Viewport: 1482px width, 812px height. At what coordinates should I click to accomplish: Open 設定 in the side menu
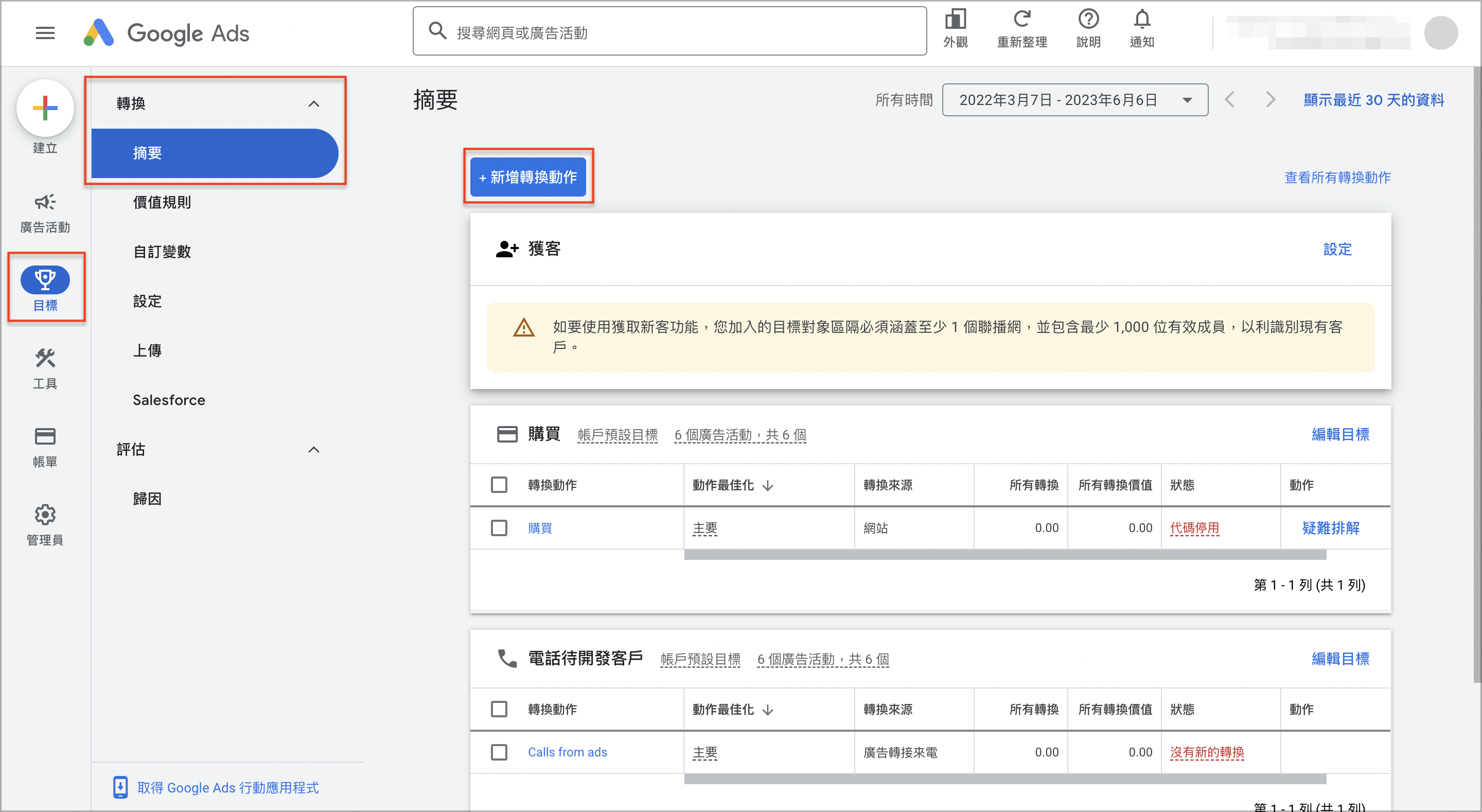147,301
